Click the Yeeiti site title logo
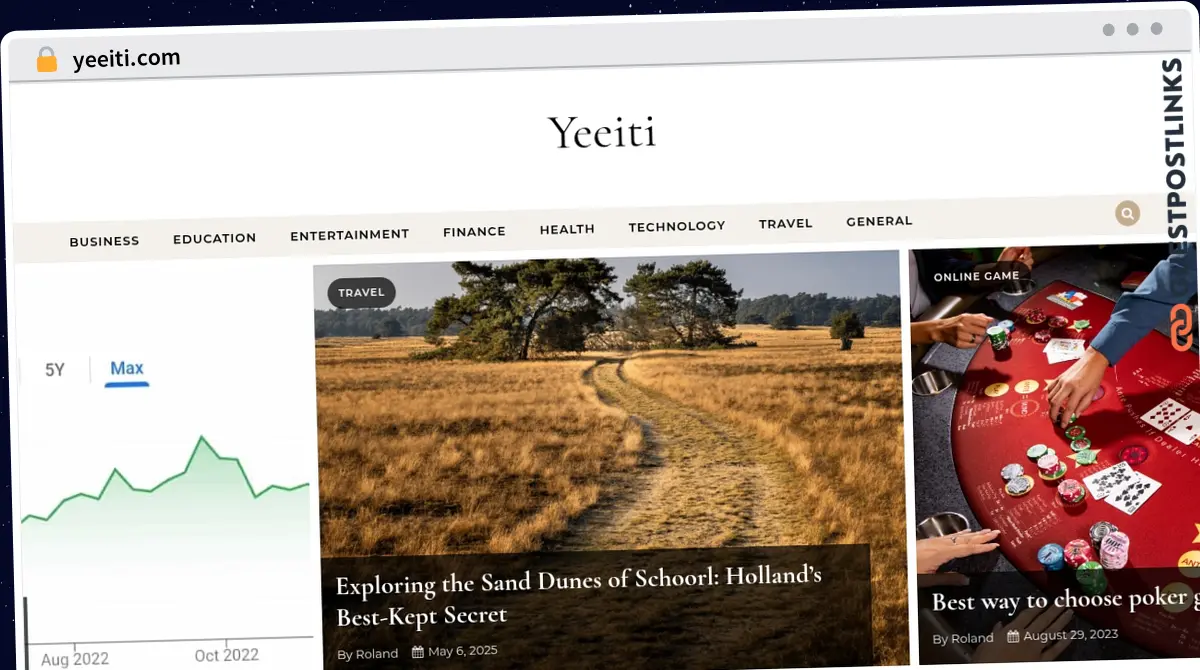1200x670 pixels. pos(602,132)
